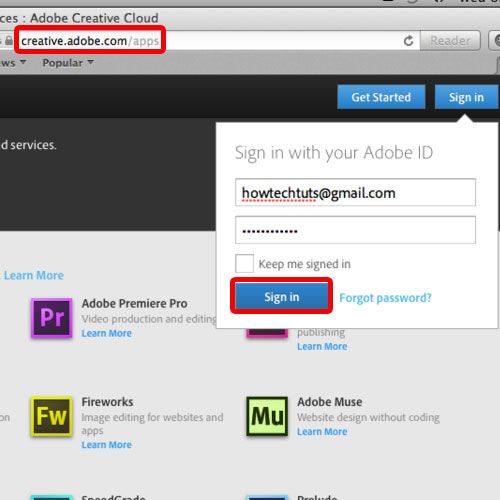Click Learn More under Fireworks

(107, 444)
